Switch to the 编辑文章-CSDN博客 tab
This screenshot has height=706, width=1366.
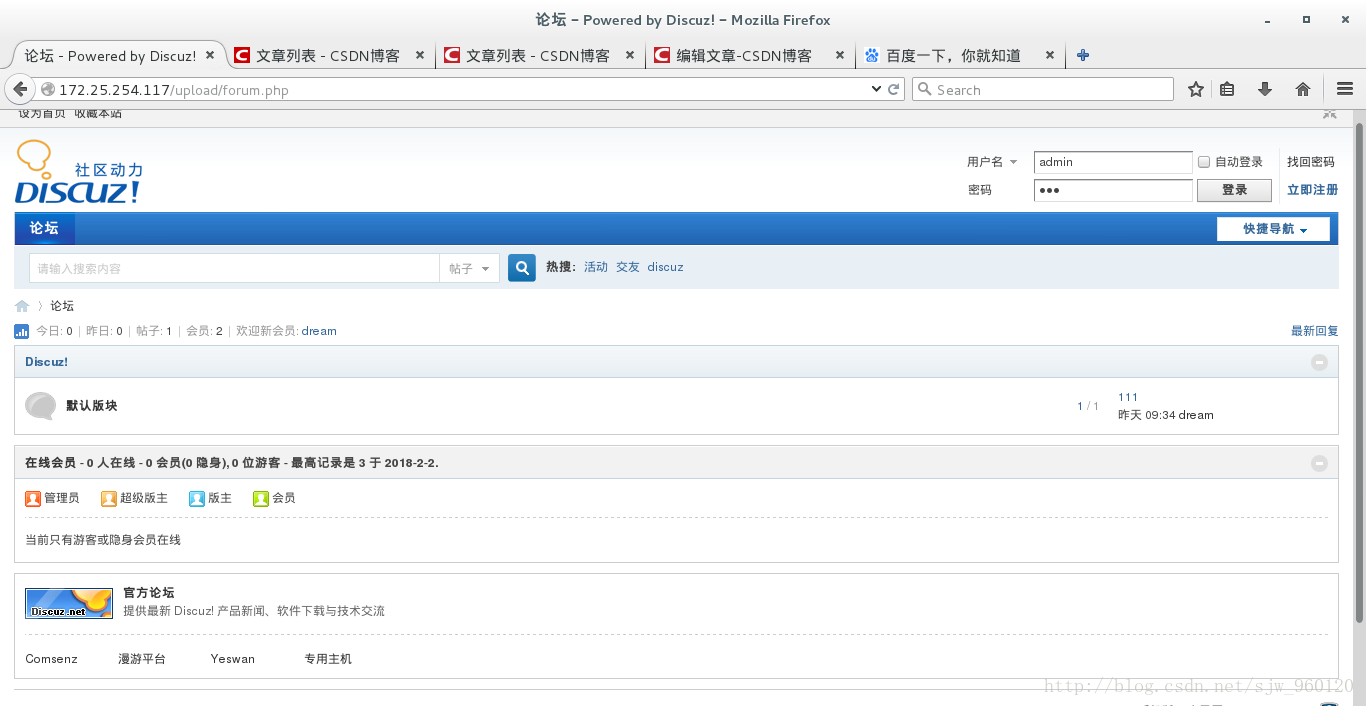pos(749,56)
